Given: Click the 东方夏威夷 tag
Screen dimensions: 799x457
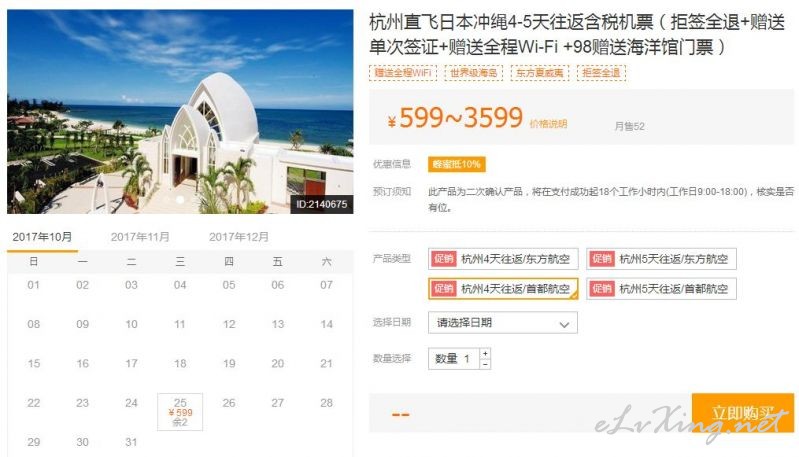Looking at the screenshot, I should click(x=540, y=73).
